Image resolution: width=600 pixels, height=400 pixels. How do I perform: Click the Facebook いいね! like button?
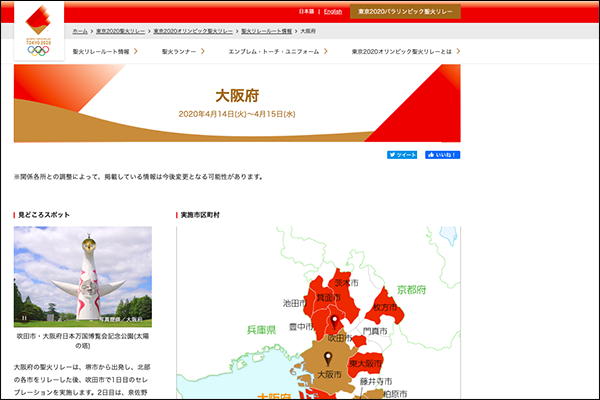point(442,155)
